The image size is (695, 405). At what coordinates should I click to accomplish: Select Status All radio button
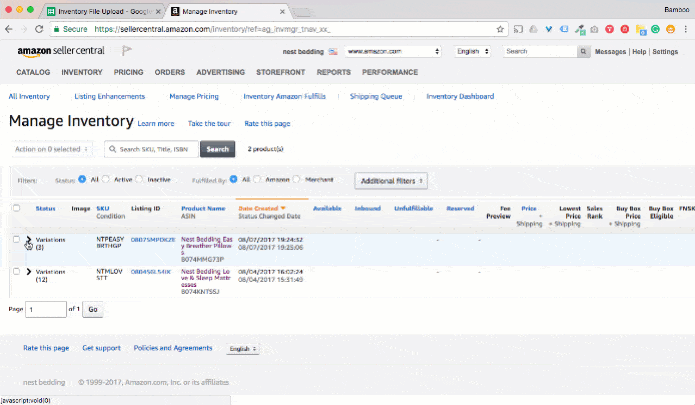pos(82,179)
